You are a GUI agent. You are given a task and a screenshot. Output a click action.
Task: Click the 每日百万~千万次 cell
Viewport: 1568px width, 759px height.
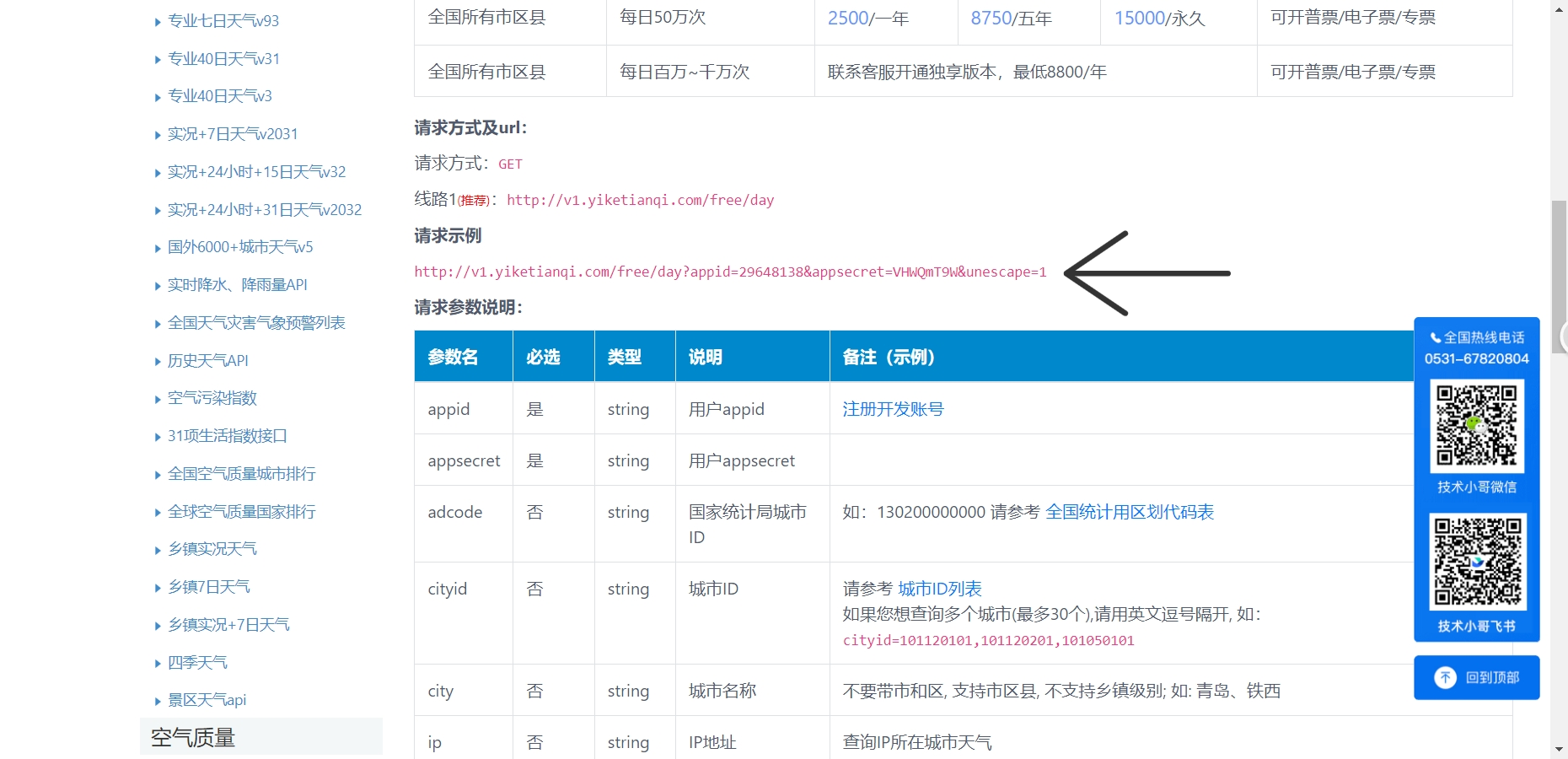(711, 72)
